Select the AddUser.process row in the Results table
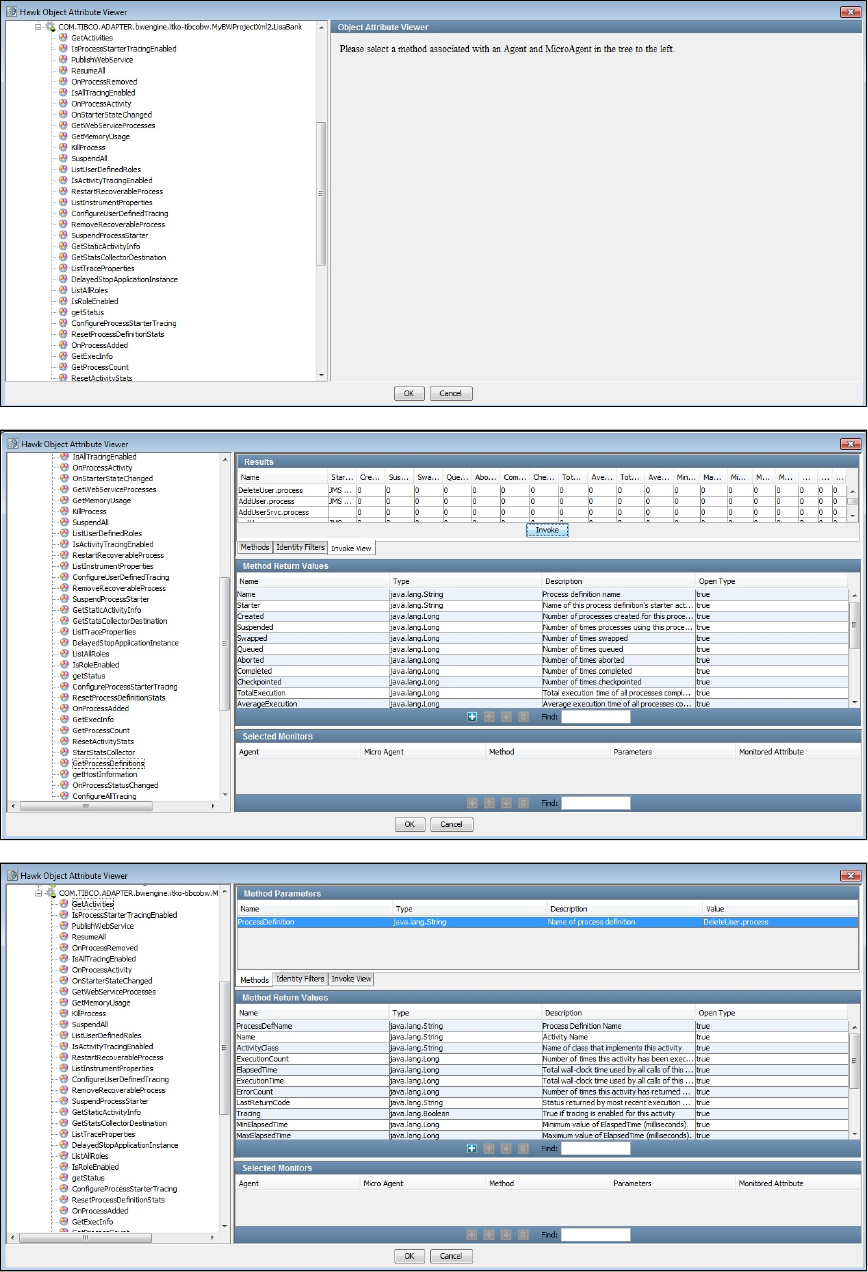The image size is (868, 1272). pyautogui.click(x=542, y=501)
